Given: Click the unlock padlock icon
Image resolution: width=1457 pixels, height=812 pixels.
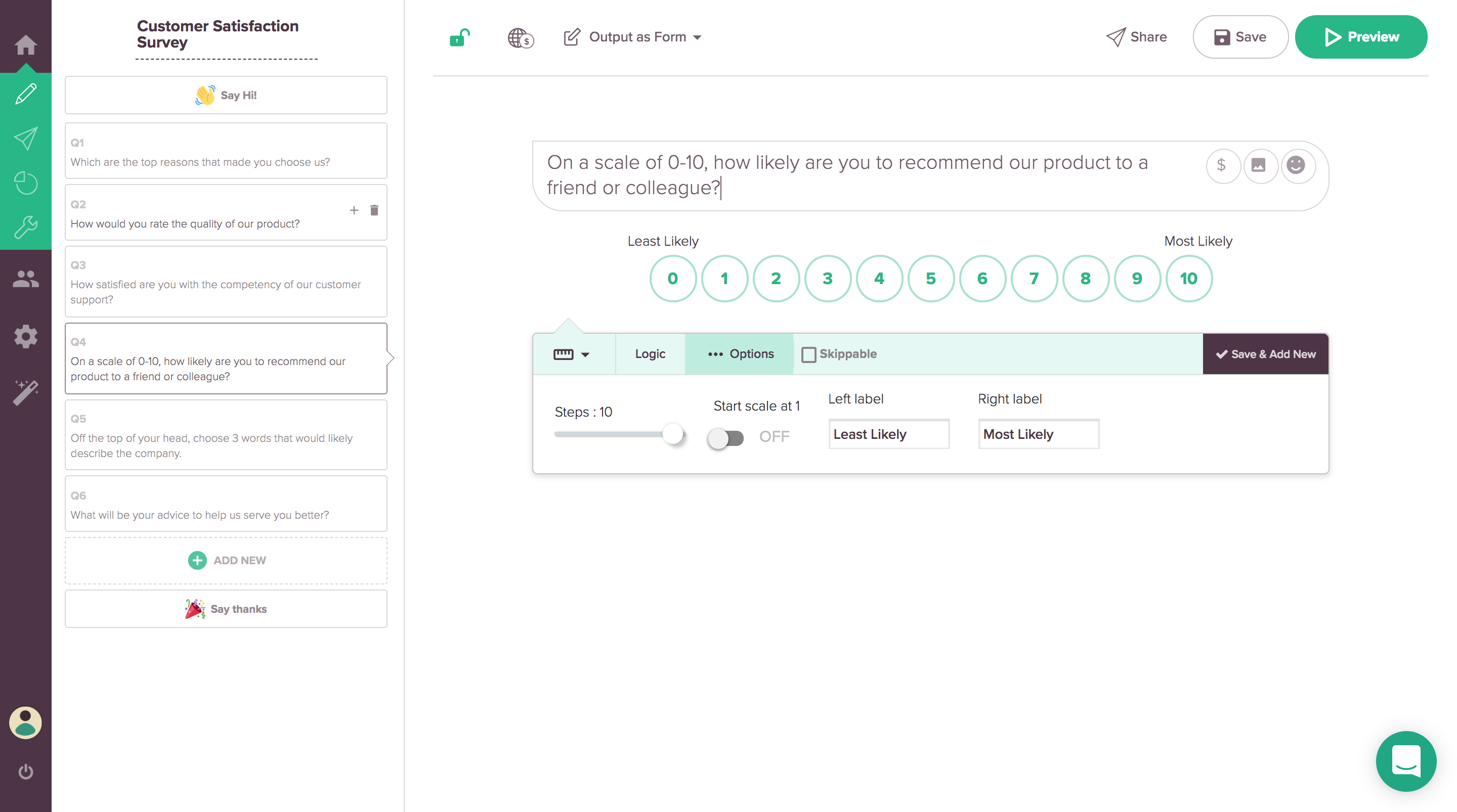Looking at the screenshot, I should tap(459, 37).
